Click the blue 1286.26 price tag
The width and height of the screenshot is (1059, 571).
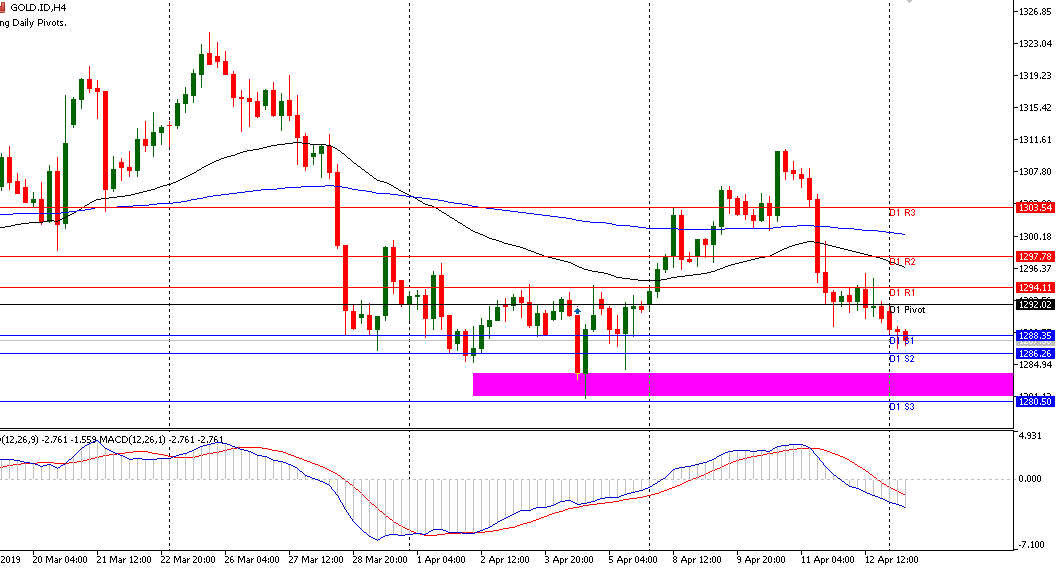(x=1035, y=353)
